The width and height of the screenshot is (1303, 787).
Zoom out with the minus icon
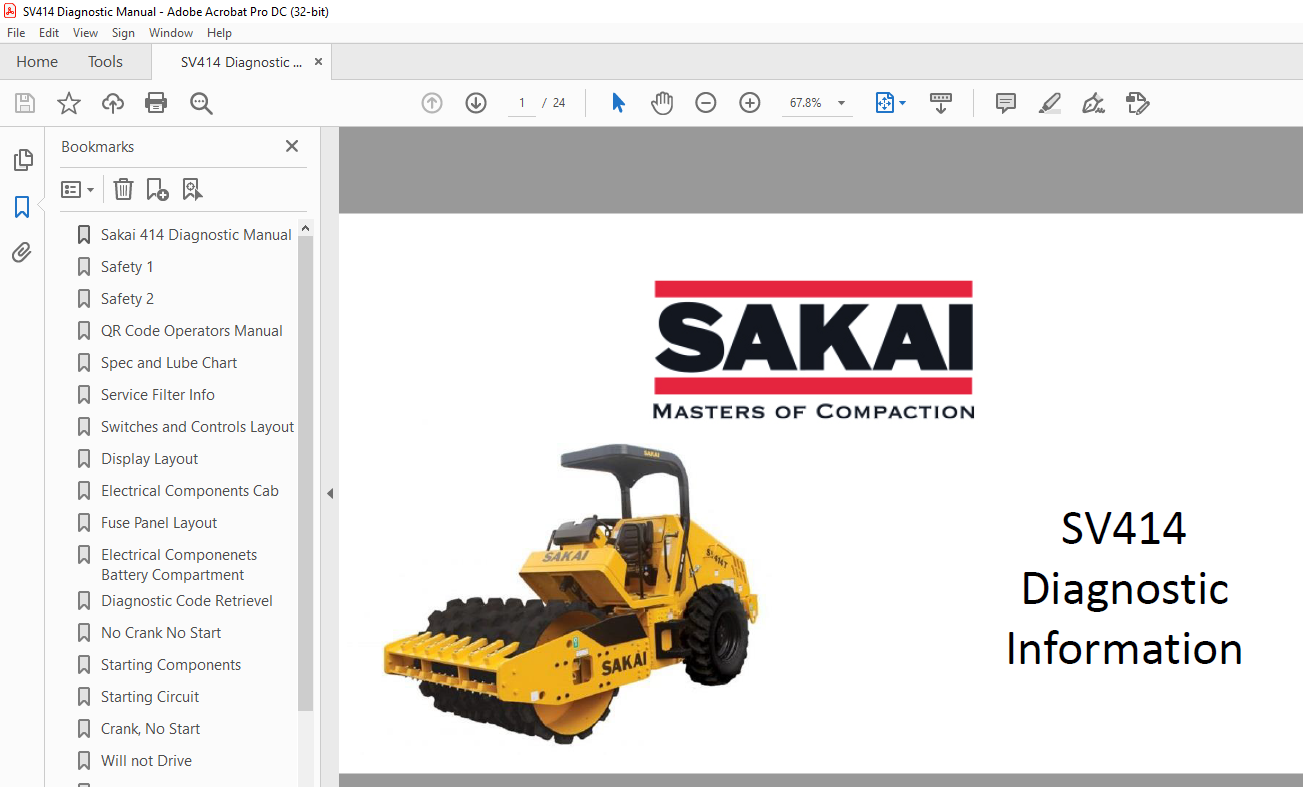[x=706, y=103]
